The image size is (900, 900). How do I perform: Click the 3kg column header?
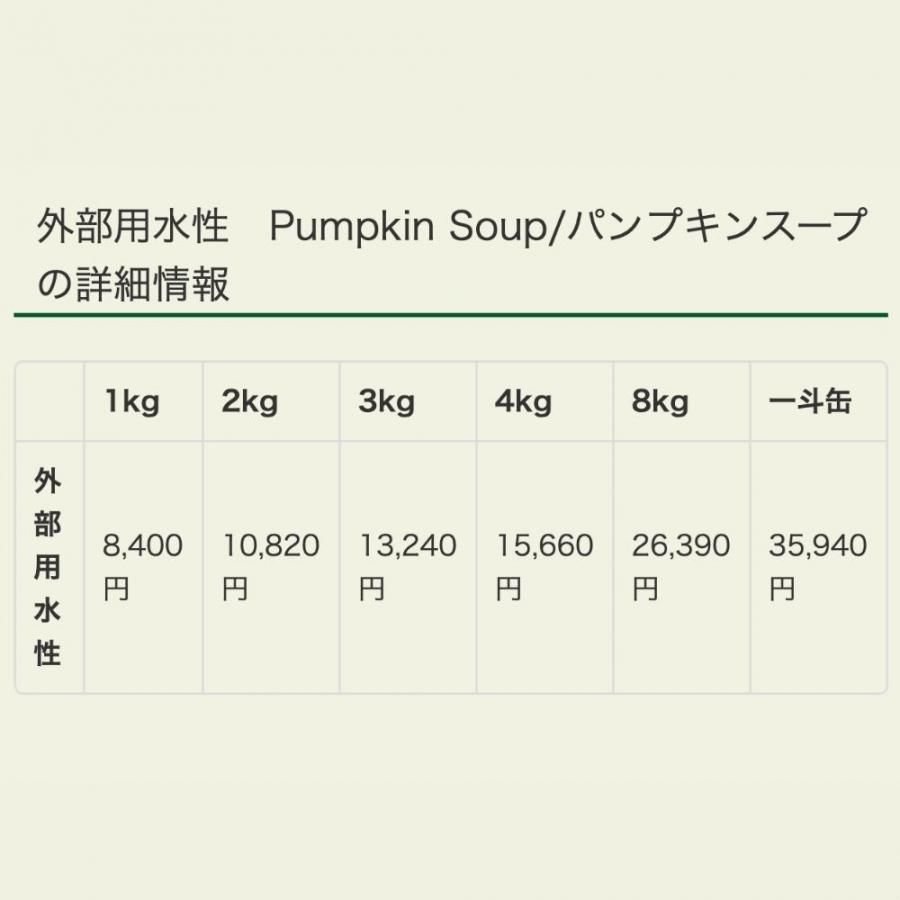[x=408, y=401]
